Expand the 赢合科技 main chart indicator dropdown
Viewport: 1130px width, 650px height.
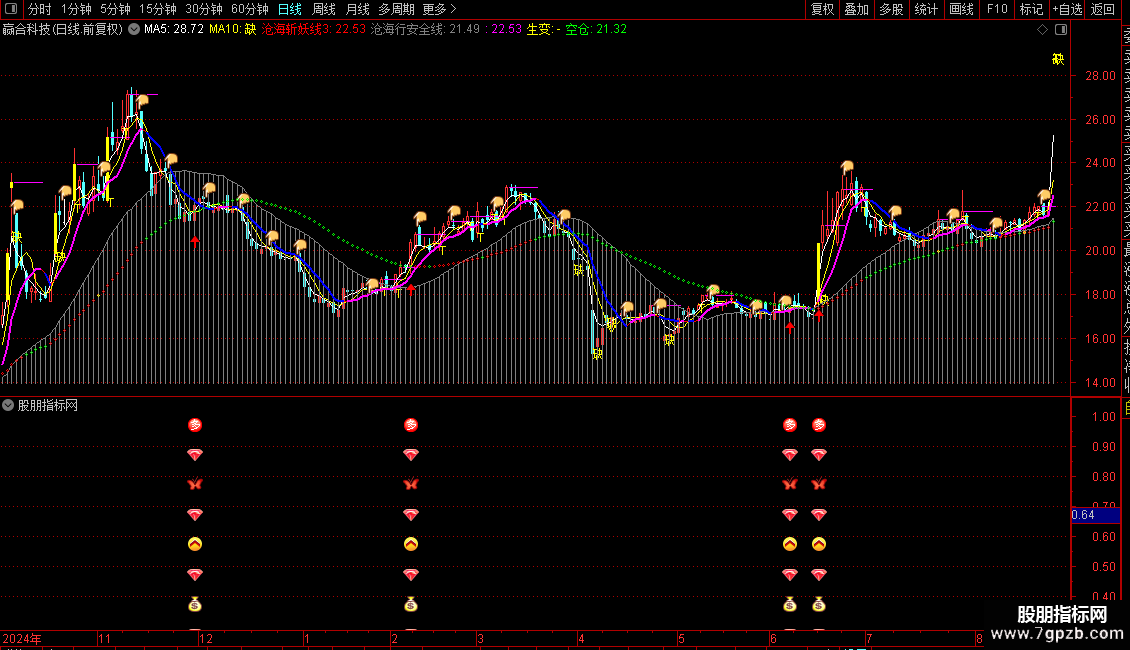pyautogui.click(x=134, y=30)
